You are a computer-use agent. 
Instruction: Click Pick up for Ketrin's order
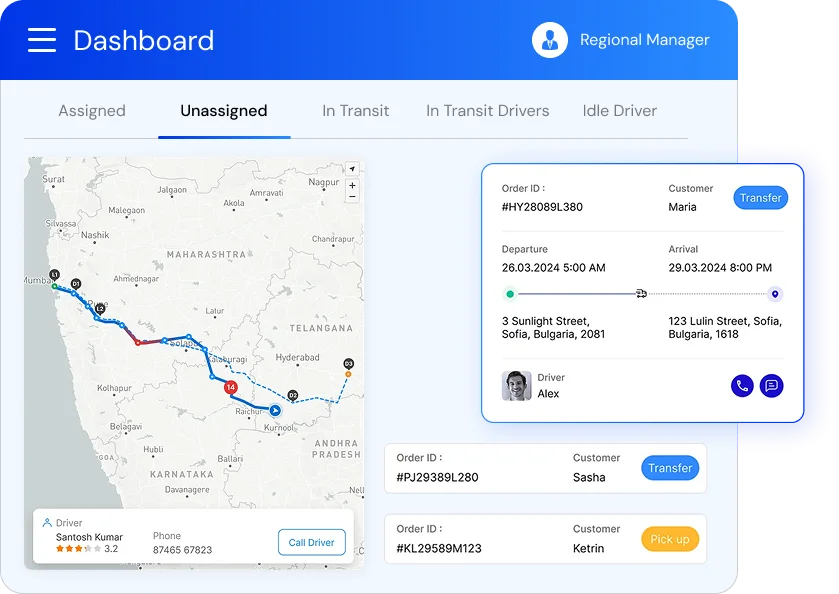[x=669, y=538]
